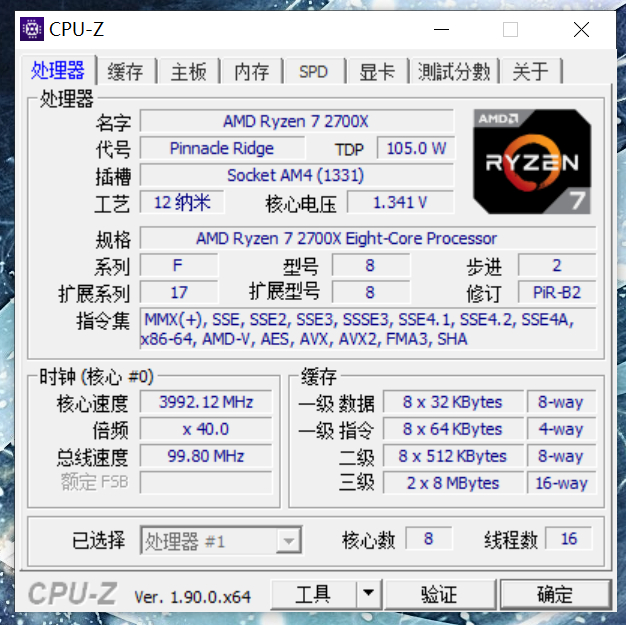
Task: Click the 验证 button
Action: click(440, 594)
